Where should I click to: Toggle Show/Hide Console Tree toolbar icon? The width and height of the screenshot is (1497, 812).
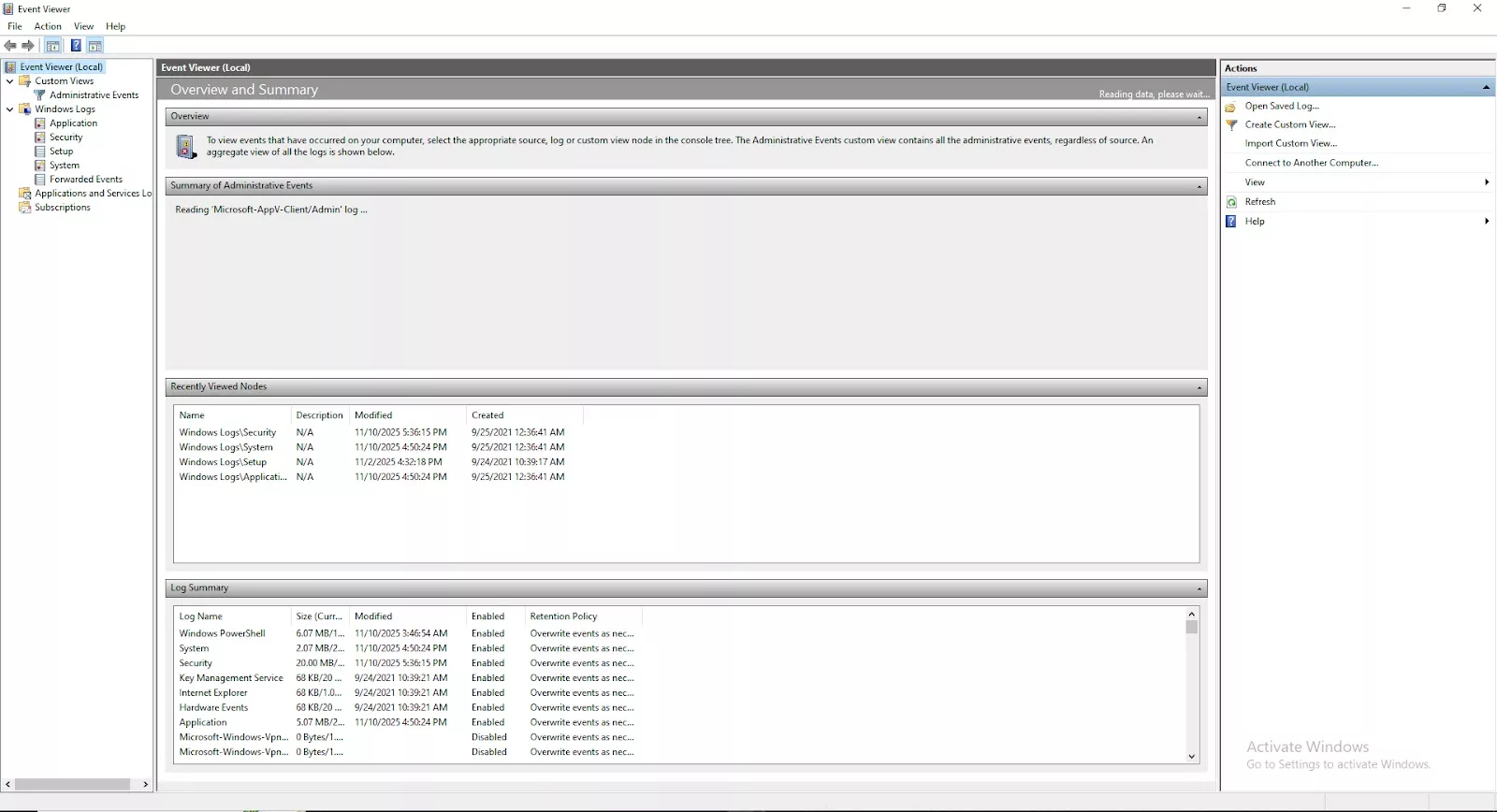point(53,46)
